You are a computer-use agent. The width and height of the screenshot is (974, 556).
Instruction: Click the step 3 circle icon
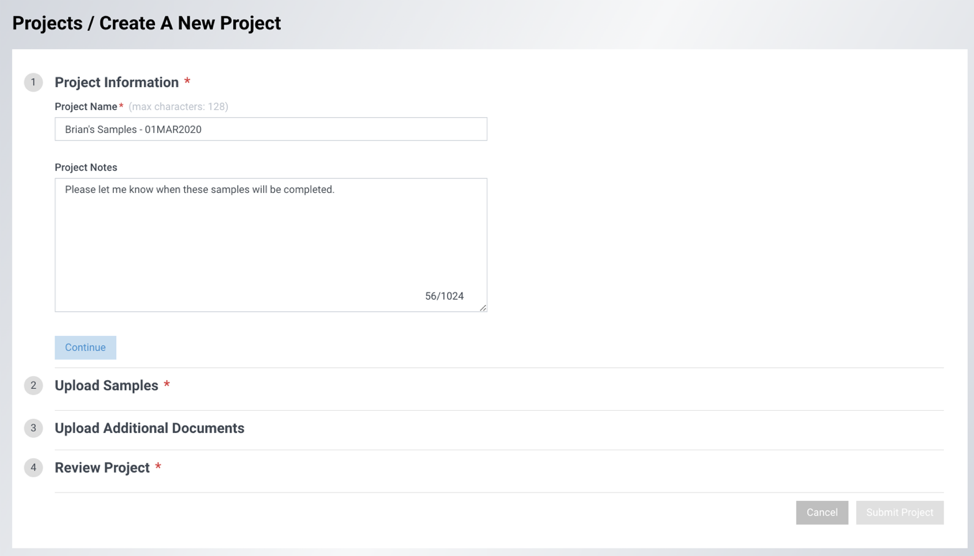[x=34, y=428]
